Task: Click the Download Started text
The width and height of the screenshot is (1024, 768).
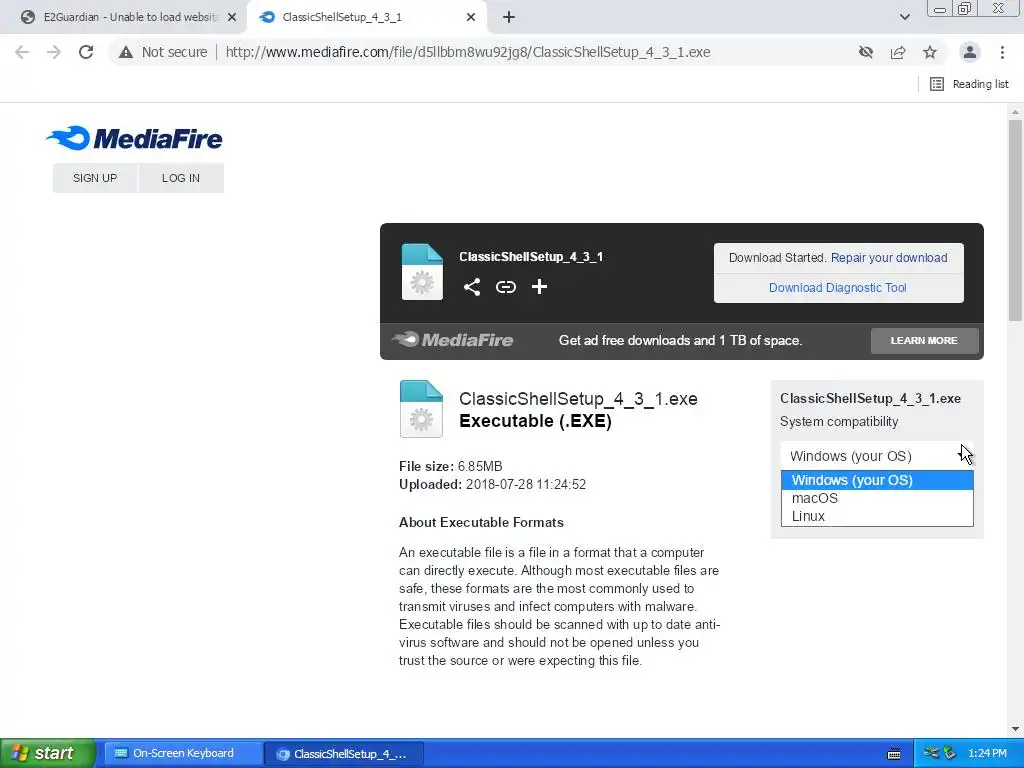Action: point(778,257)
